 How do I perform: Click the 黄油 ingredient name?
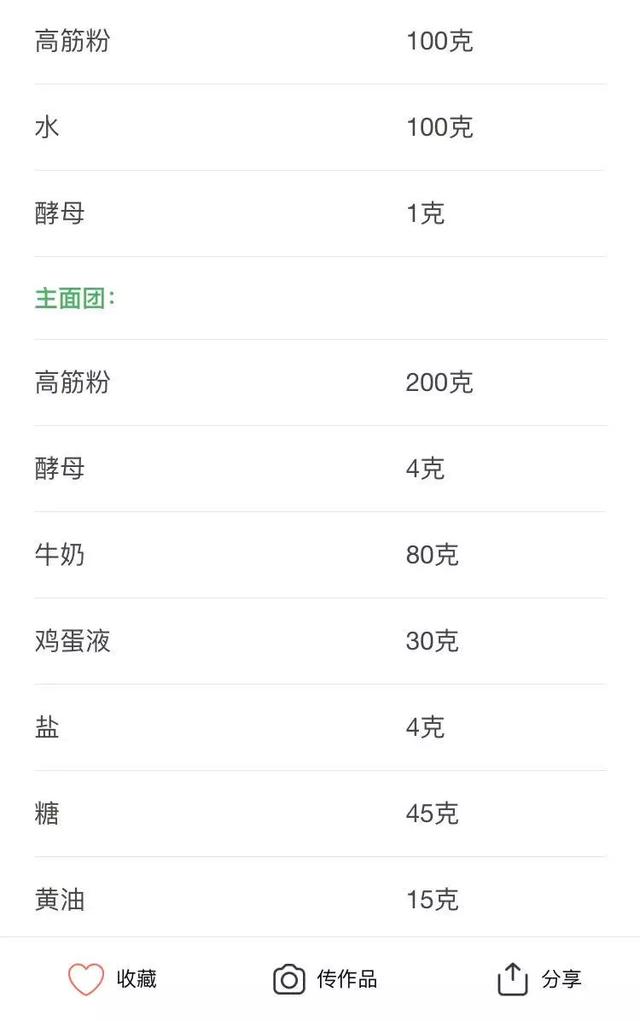click(x=60, y=900)
